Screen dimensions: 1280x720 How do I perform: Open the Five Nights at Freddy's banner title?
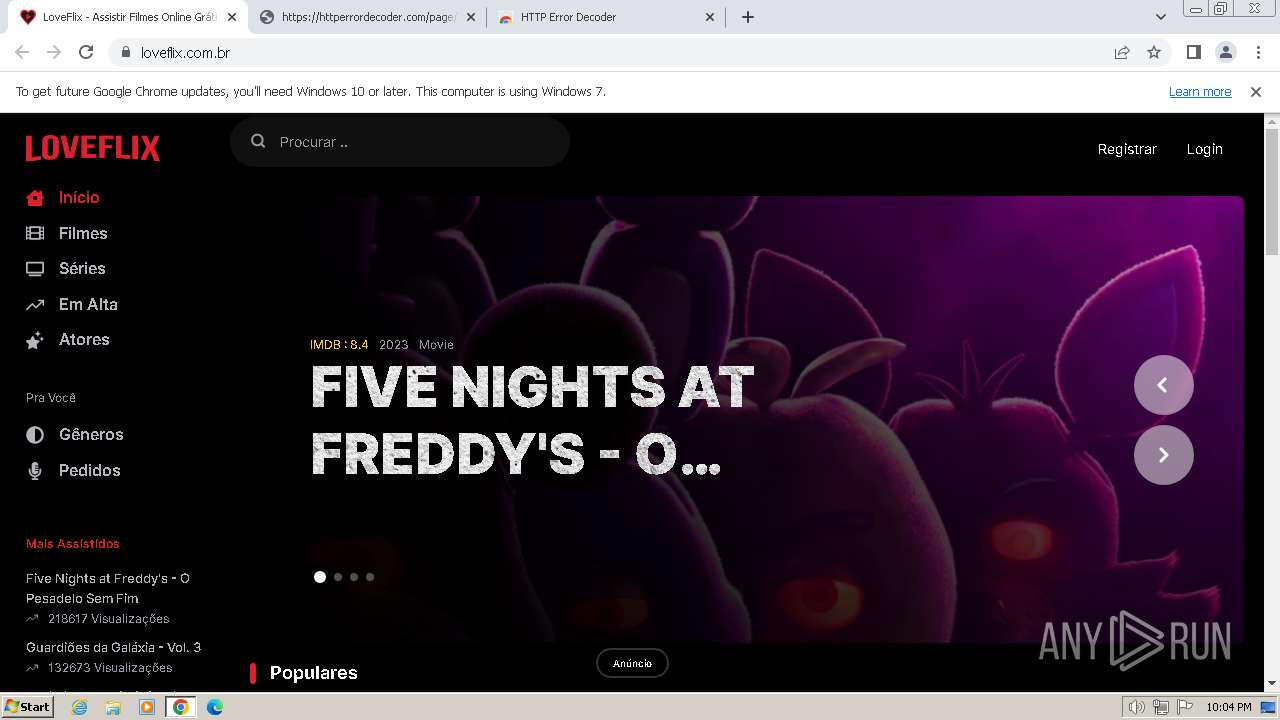pos(532,420)
